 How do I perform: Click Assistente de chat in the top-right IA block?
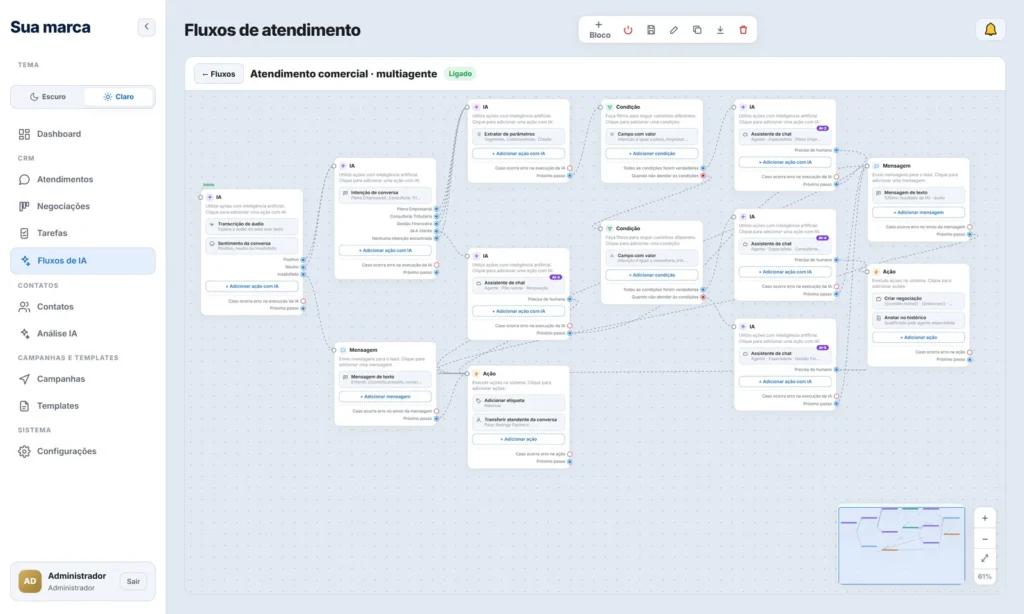(785, 136)
